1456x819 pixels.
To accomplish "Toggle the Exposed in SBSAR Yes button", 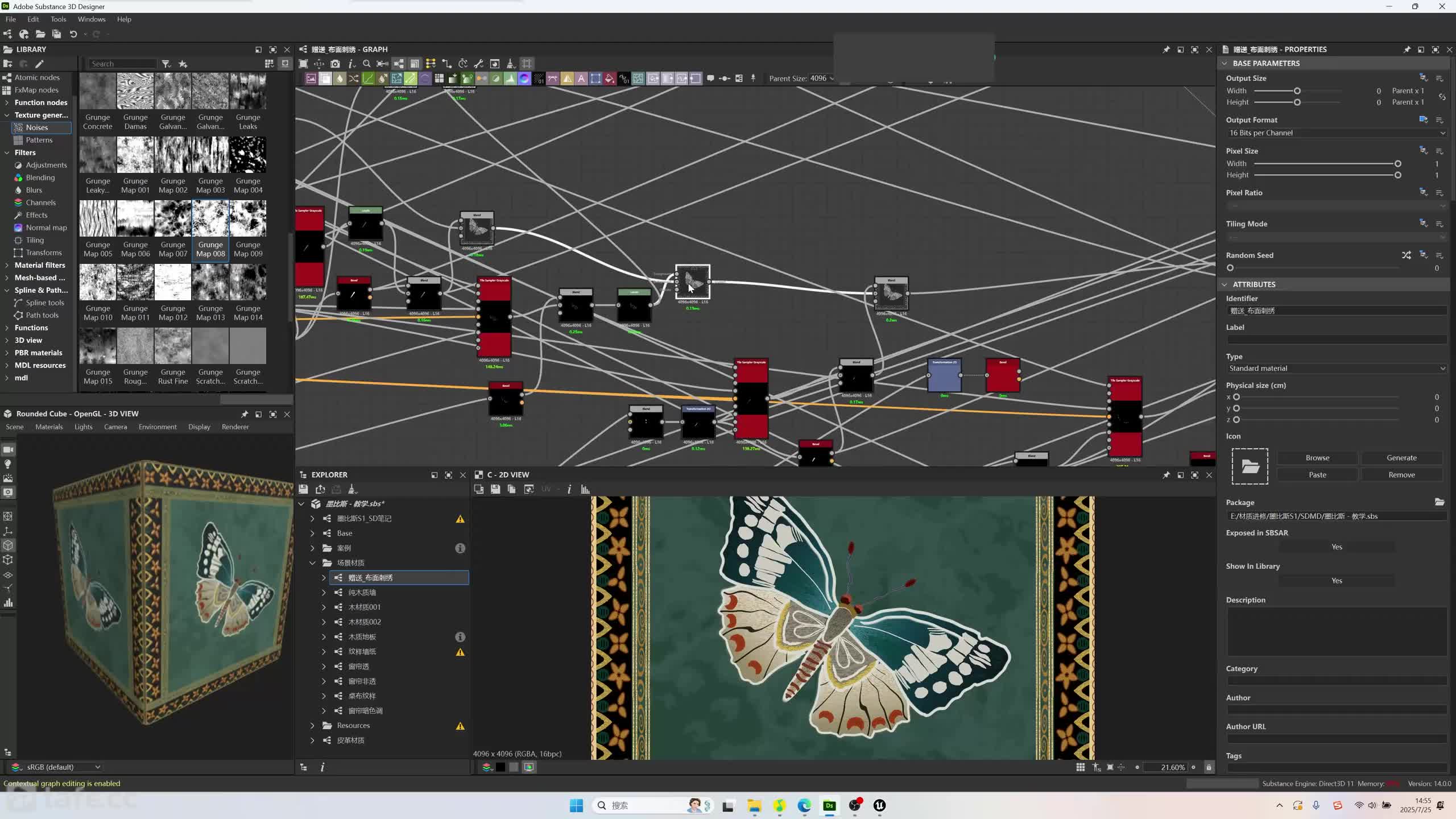I will coord(1337,547).
